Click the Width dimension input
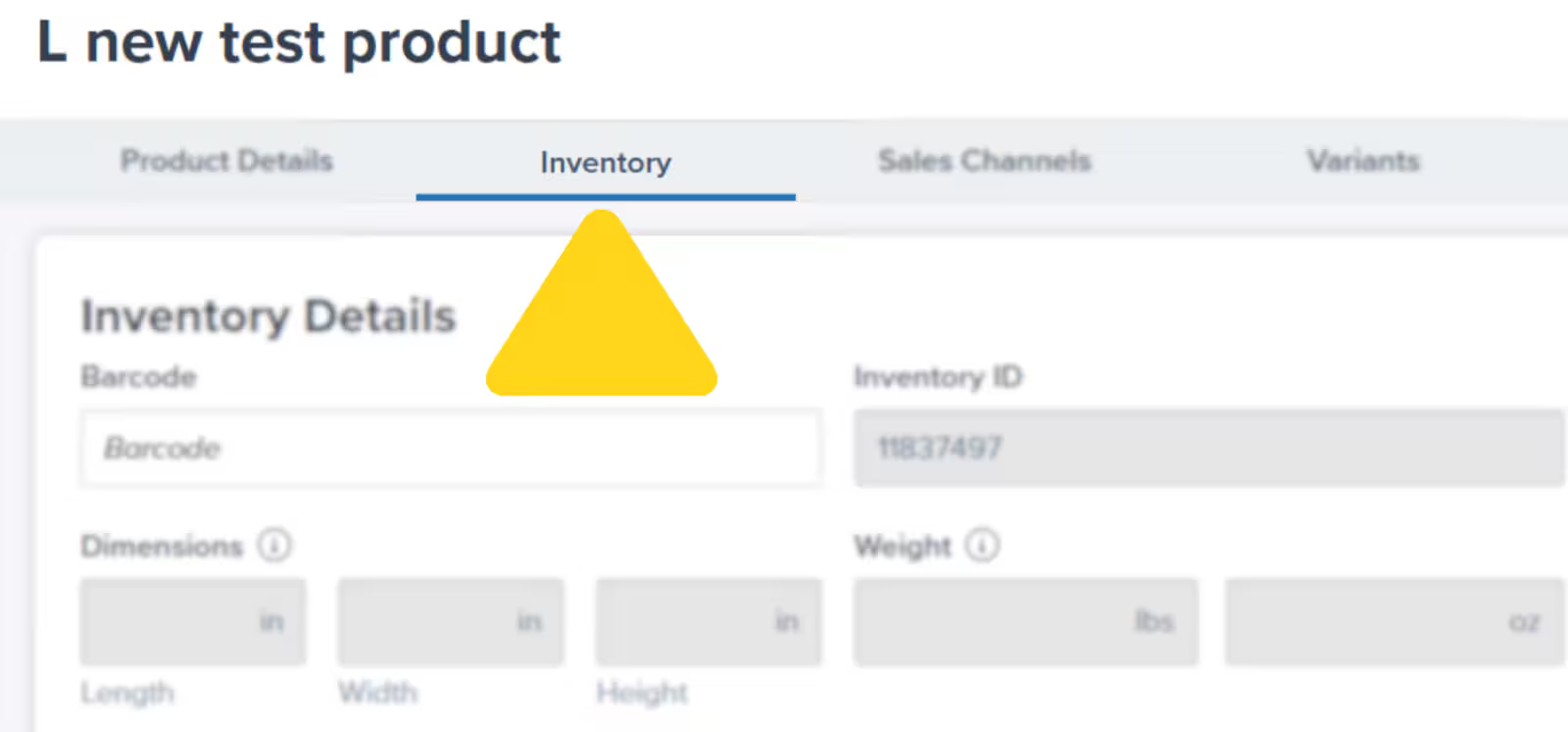The height and width of the screenshot is (732, 1568). tap(450, 621)
